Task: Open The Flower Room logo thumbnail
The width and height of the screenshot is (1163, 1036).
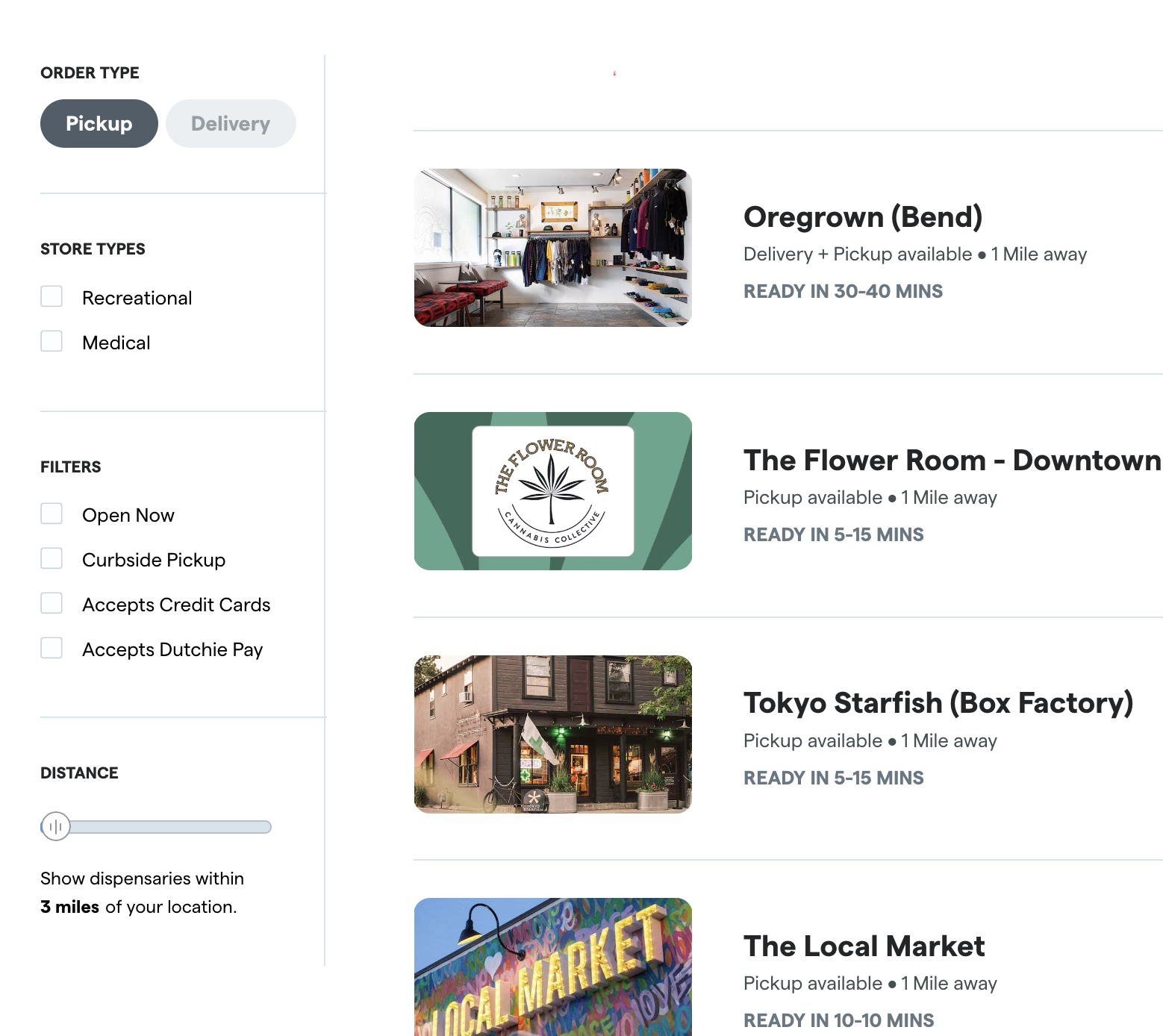Action: tap(552, 491)
